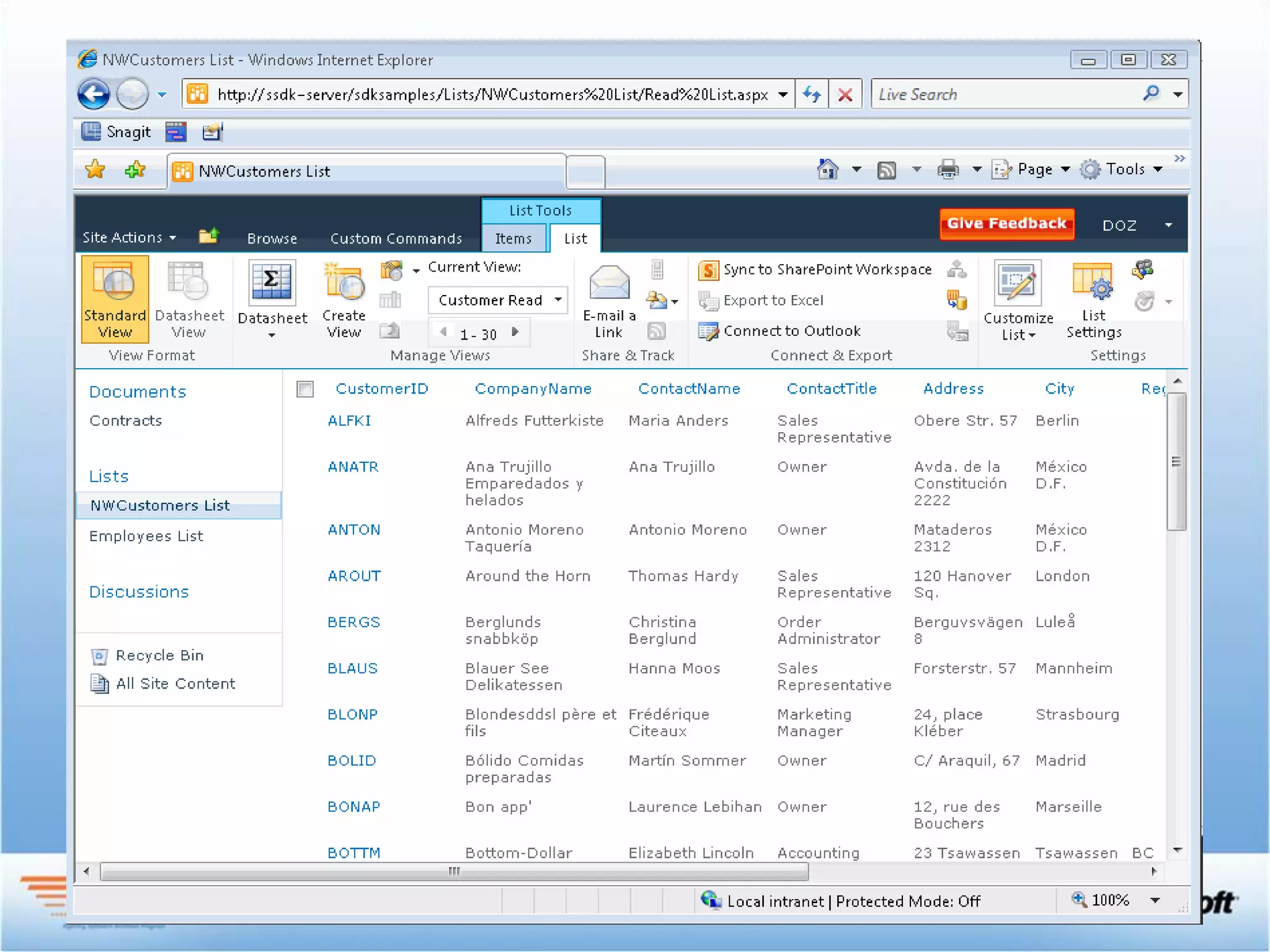Open the Recycle Bin
The image size is (1270, 952).
pos(159,656)
